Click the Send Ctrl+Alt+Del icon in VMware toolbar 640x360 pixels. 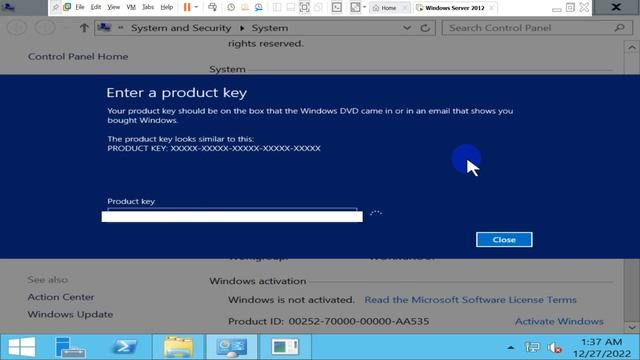[212, 7]
